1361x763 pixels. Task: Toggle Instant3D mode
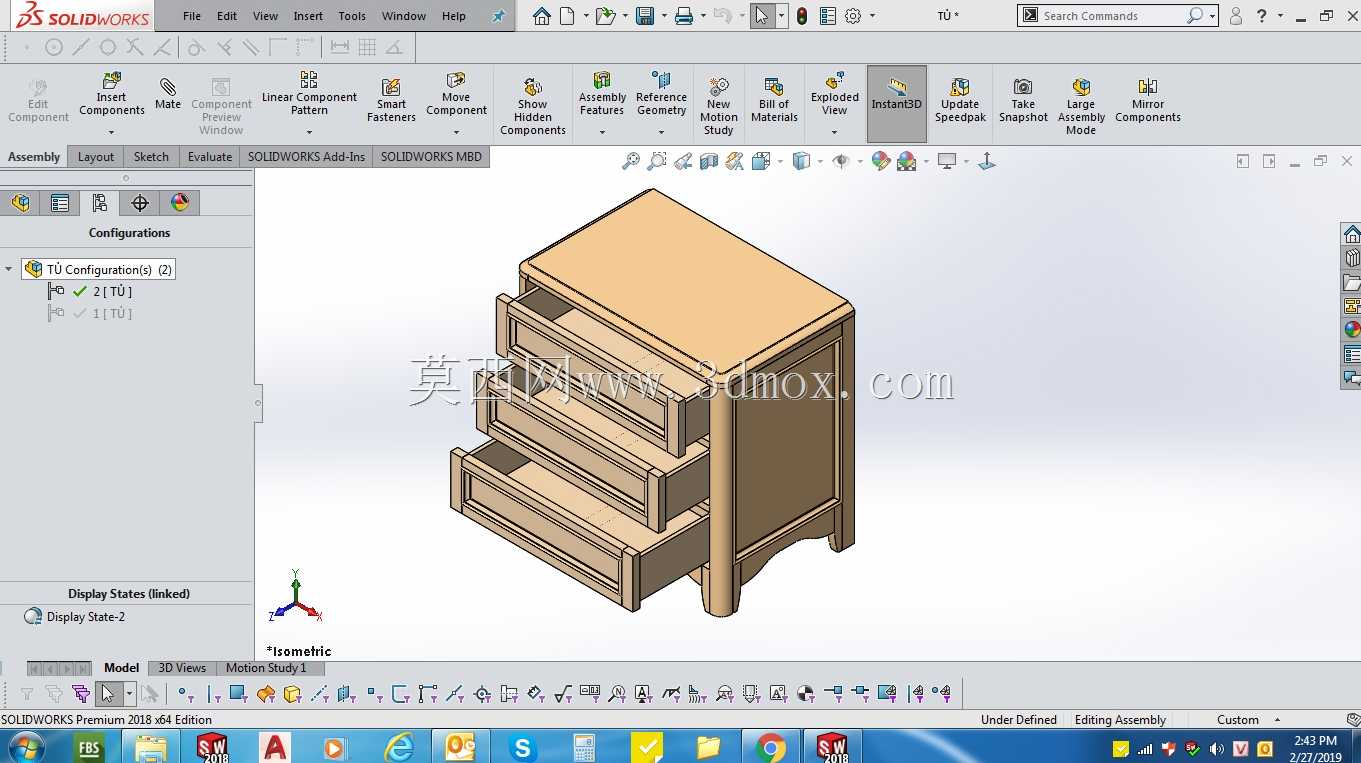(x=896, y=103)
